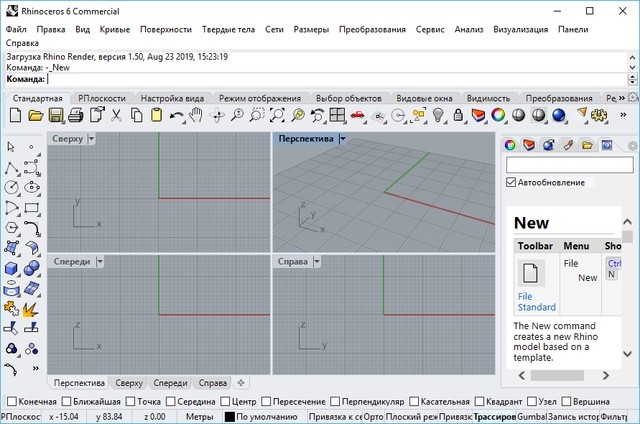Image resolution: width=640 pixels, height=424 pixels.
Task: Enable the Конечная osnap checkbox
Action: click(9, 402)
